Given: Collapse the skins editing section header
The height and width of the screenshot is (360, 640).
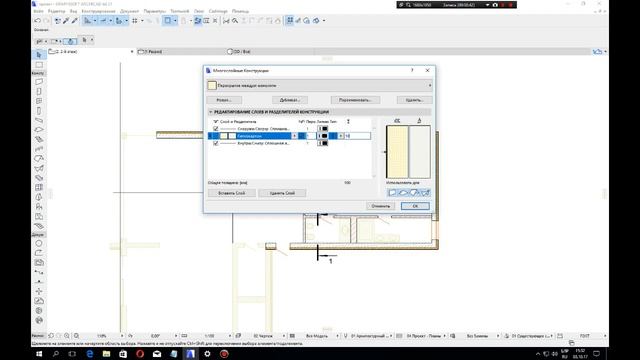Looking at the screenshot, I should [211, 112].
